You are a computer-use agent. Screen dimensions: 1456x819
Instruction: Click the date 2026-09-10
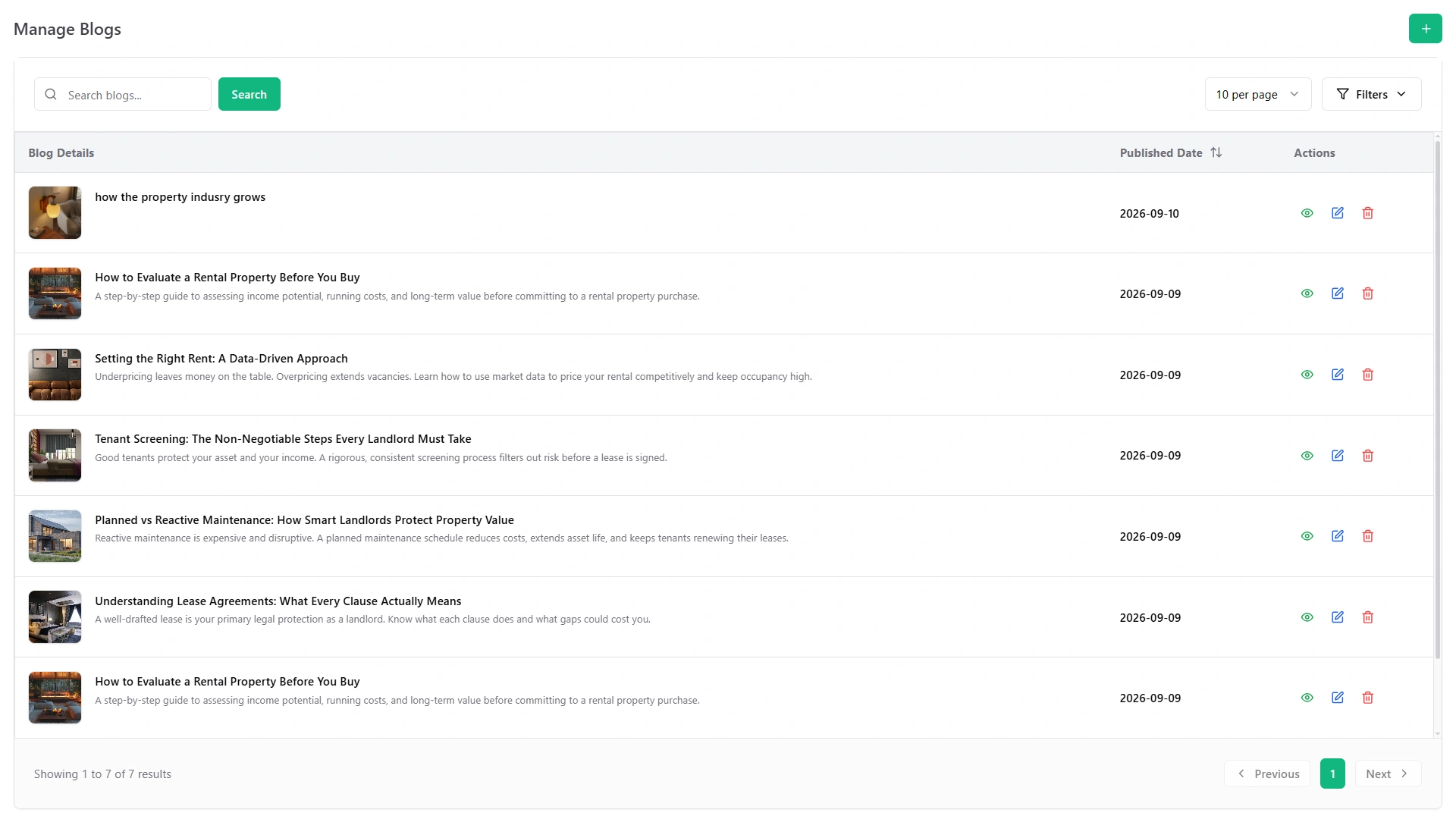pos(1150,214)
